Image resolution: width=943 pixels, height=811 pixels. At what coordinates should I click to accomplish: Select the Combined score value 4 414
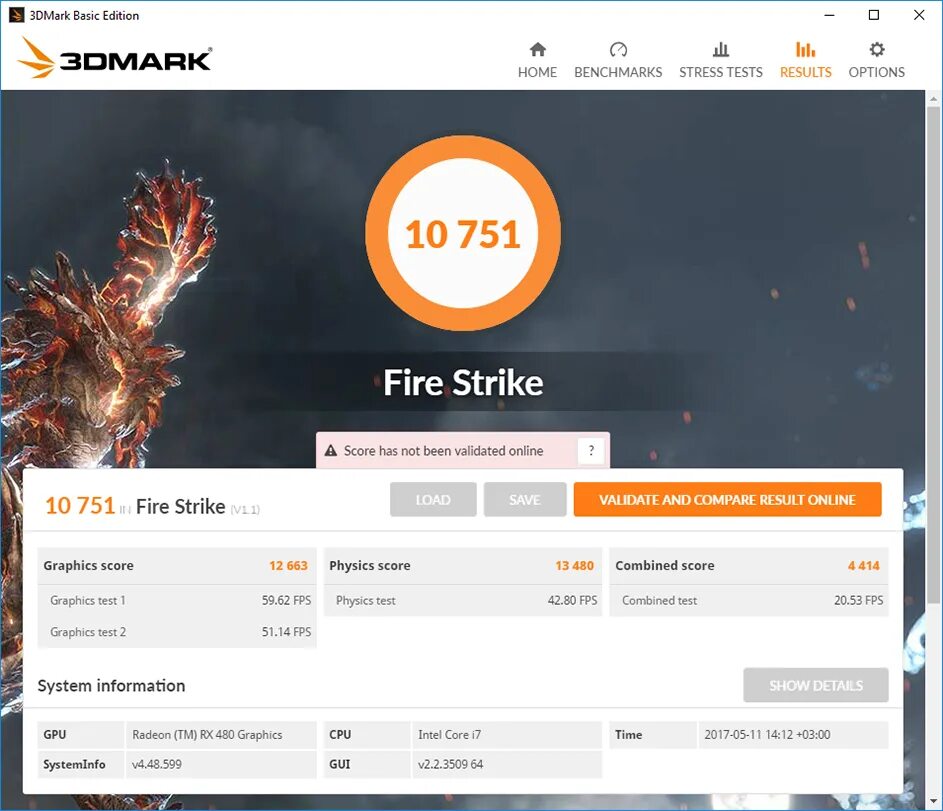pos(864,566)
